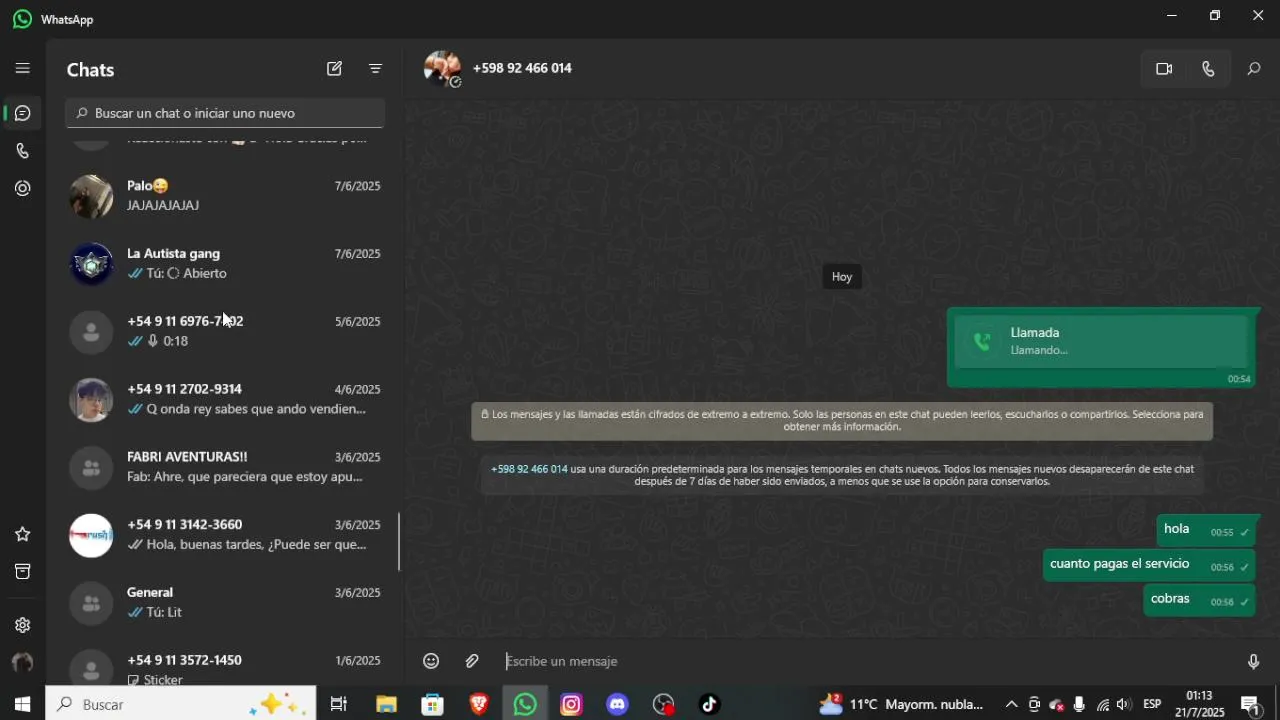Open Archived chats from the sidebar

click(x=22, y=571)
